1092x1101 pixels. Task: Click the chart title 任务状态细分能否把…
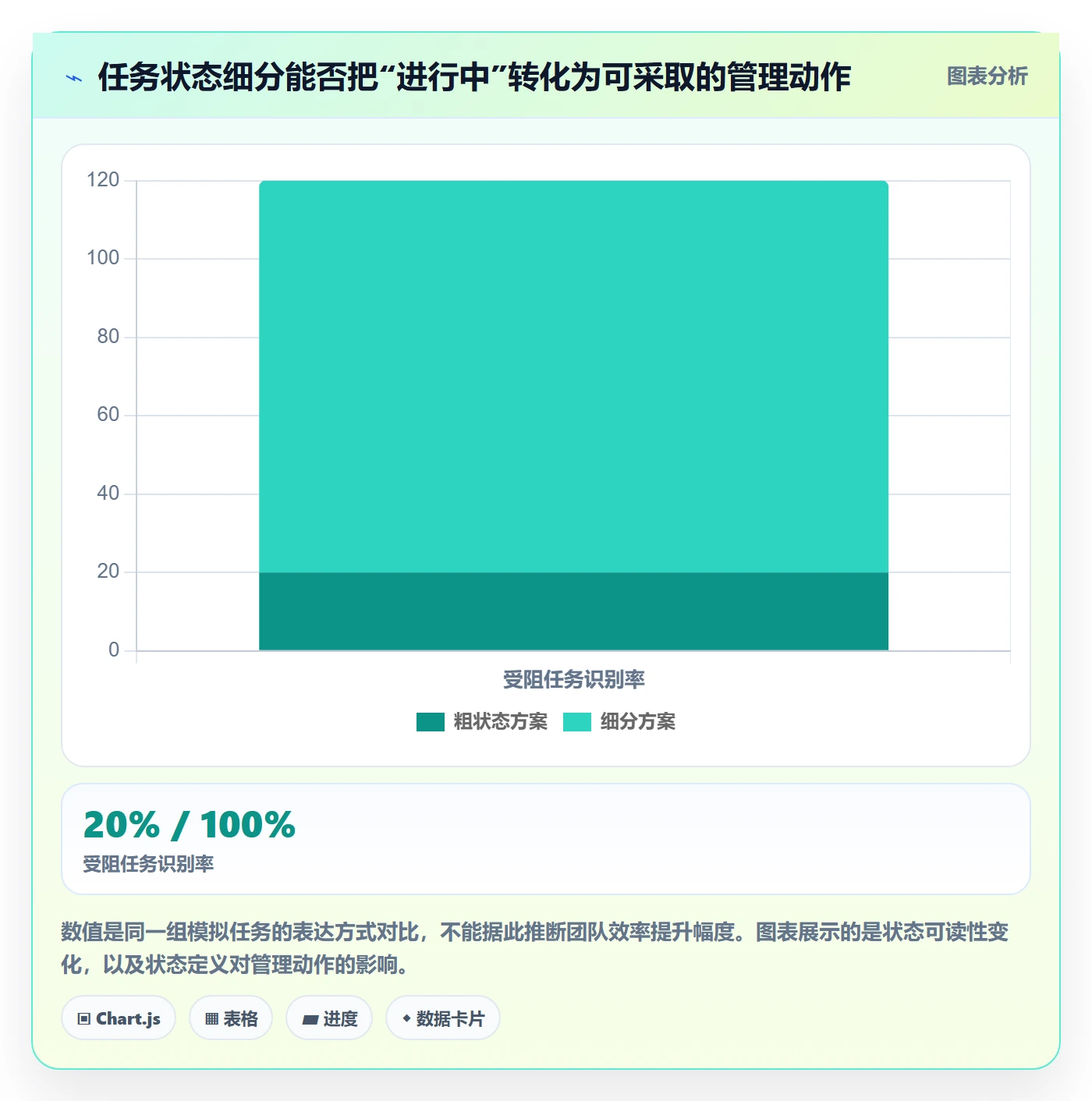pyautogui.click(x=474, y=77)
